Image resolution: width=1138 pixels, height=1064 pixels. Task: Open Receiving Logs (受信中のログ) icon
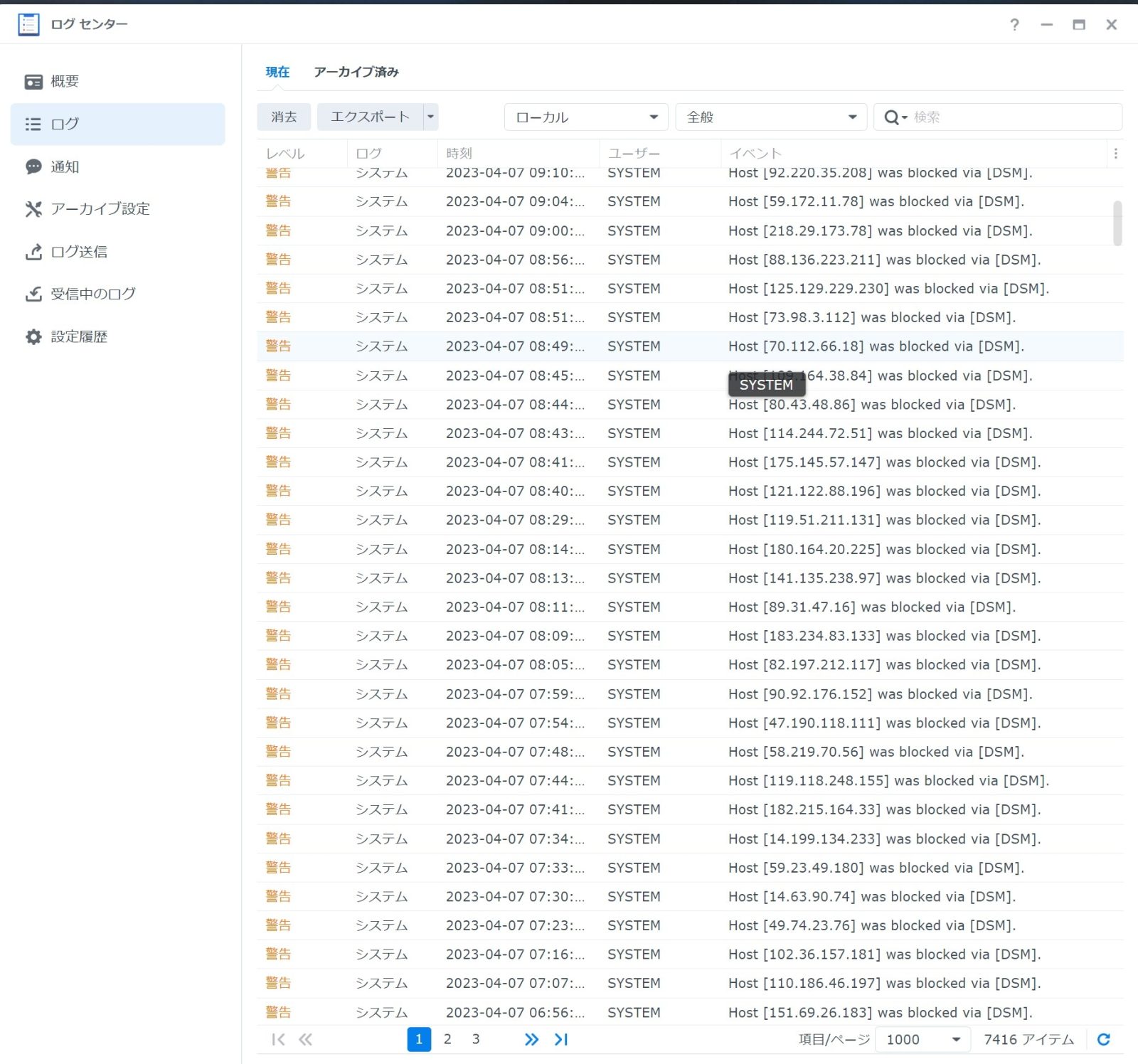point(33,294)
